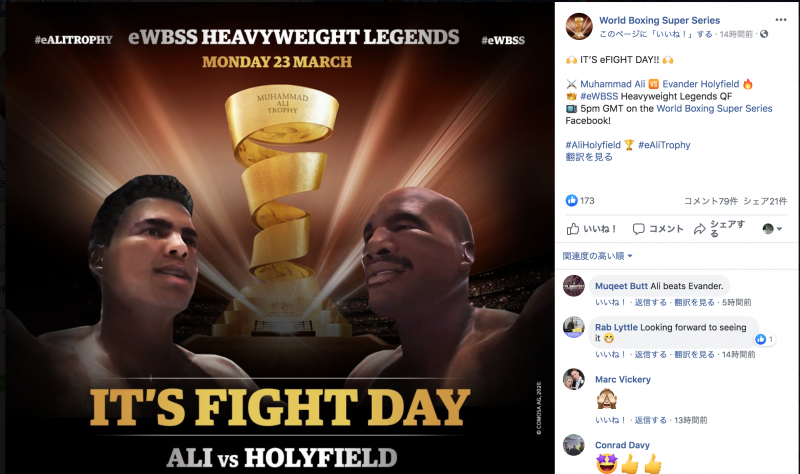Open the Conrad Davy commenter name
The height and width of the screenshot is (474, 800).
622,445
